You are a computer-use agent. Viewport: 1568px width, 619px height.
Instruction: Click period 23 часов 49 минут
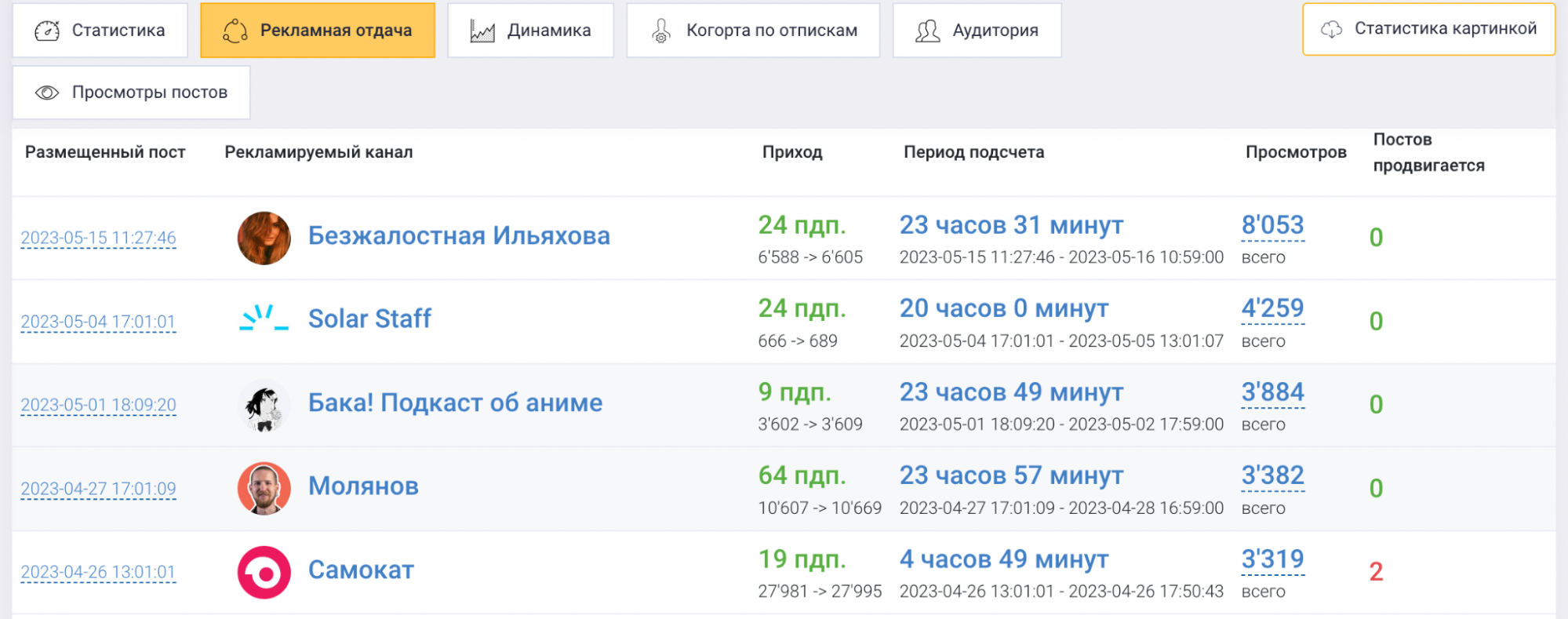click(x=1011, y=392)
